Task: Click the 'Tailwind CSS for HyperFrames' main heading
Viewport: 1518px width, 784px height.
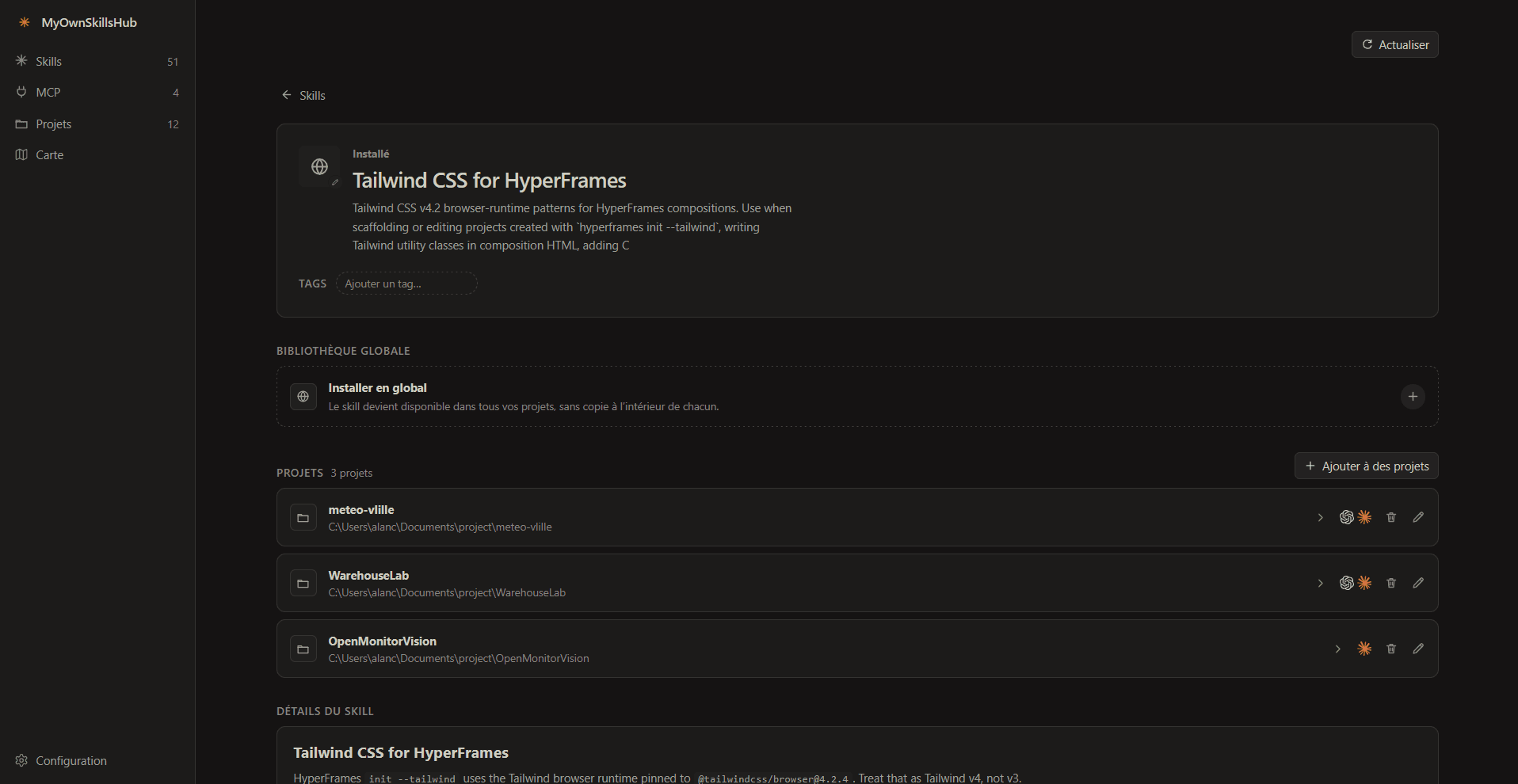Action: click(x=490, y=181)
